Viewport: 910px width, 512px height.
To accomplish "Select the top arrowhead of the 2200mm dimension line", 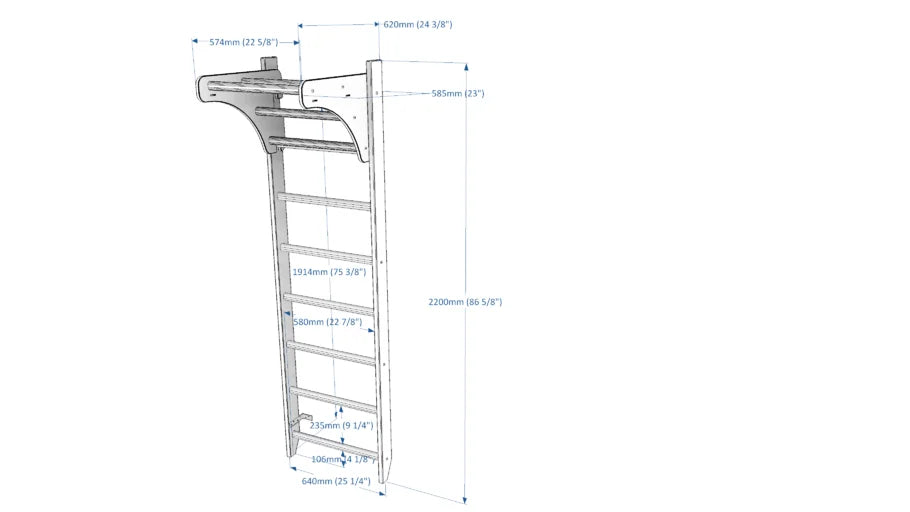I will [466, 66].
